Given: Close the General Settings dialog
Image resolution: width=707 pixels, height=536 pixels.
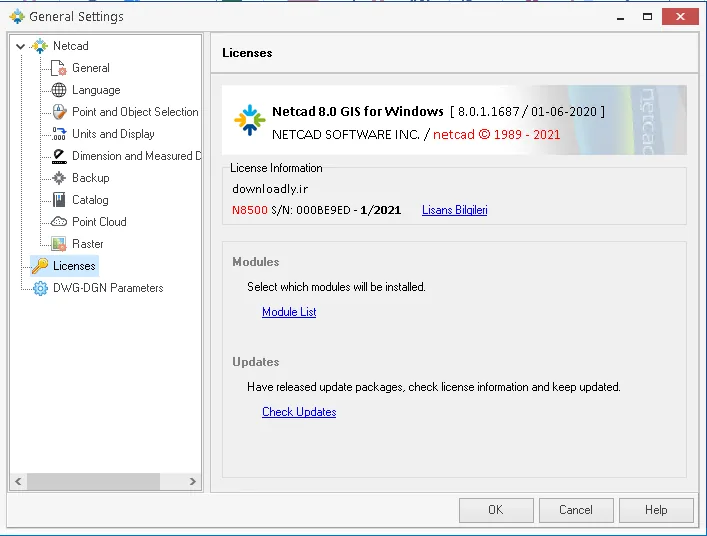Looking at the screenshot, I should point(680,17).
